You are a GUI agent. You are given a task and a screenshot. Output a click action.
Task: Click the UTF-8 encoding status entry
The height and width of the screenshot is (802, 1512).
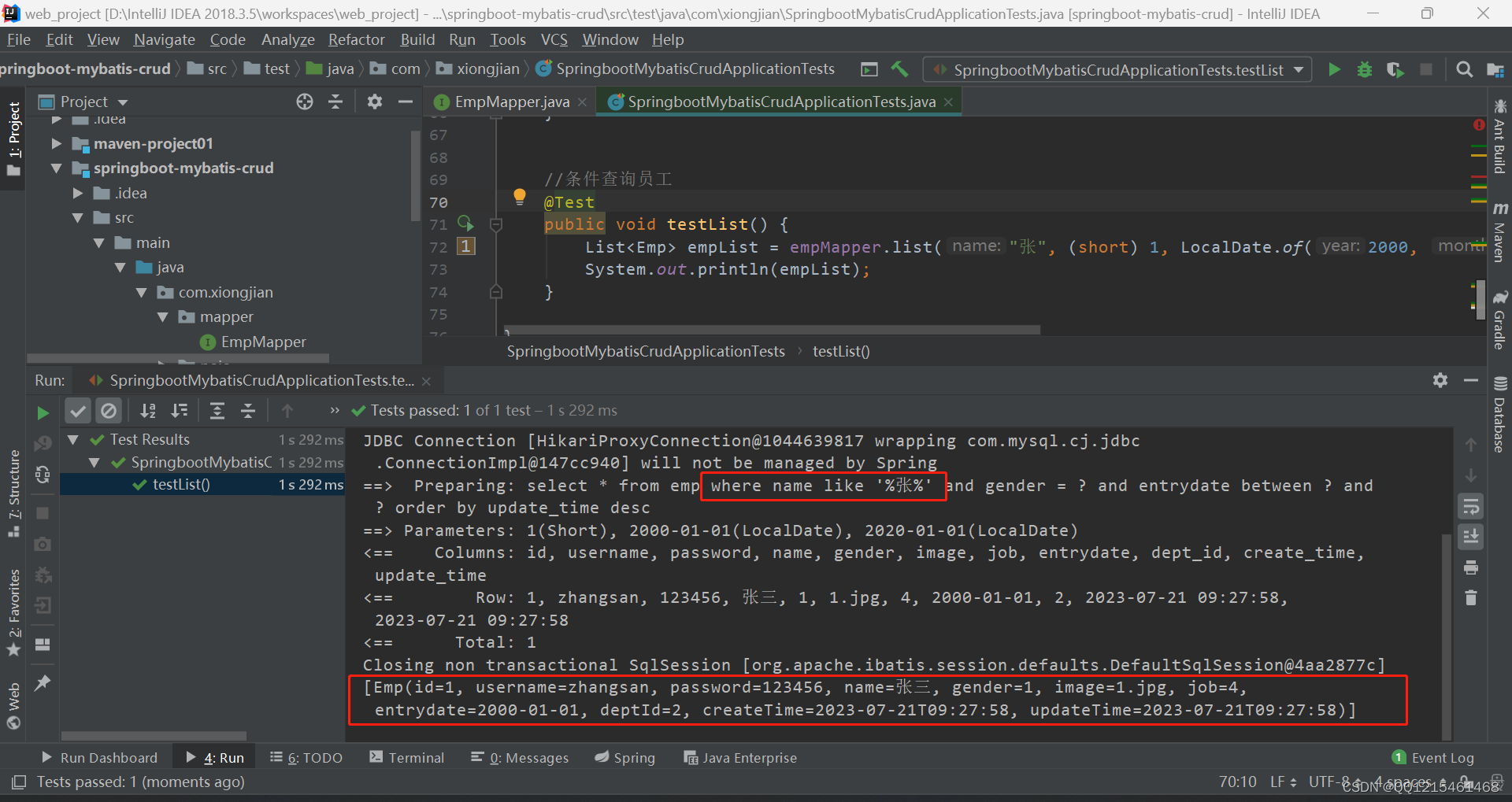pyautogui.click(x=1336, y=782)
